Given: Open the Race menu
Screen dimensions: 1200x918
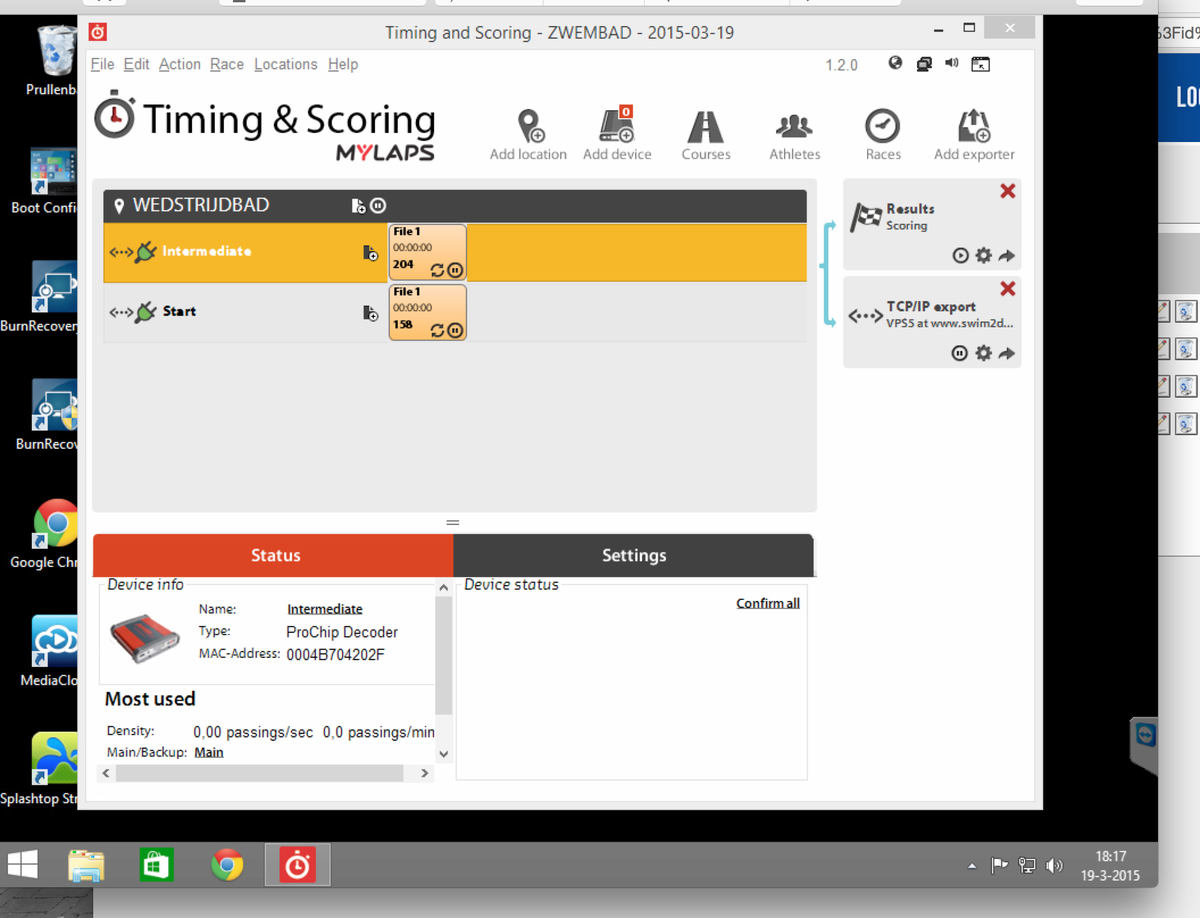Looking at the screenshot, I should tap(227, 64).
